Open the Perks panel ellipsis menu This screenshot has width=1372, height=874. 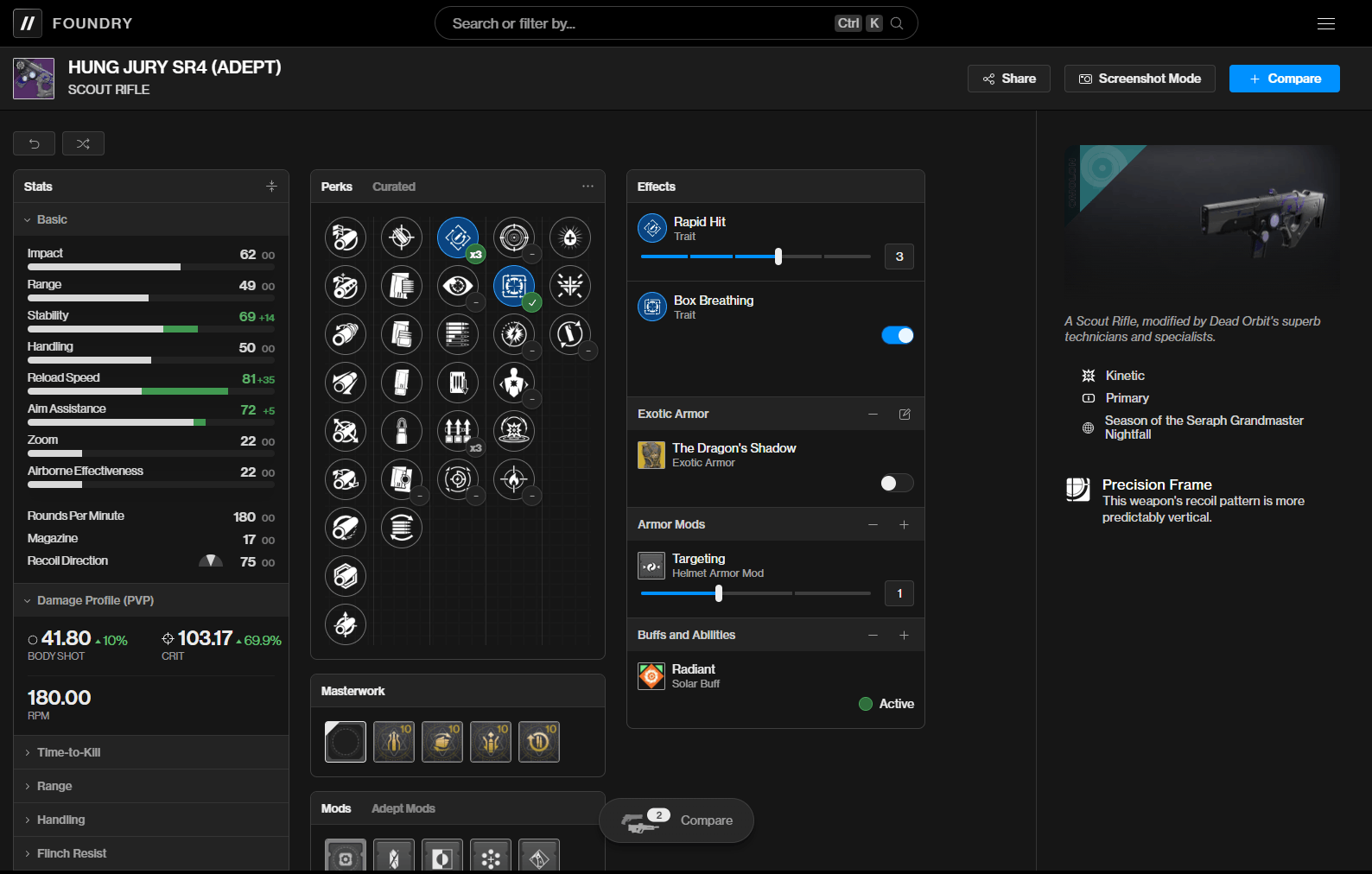[588, 187]
